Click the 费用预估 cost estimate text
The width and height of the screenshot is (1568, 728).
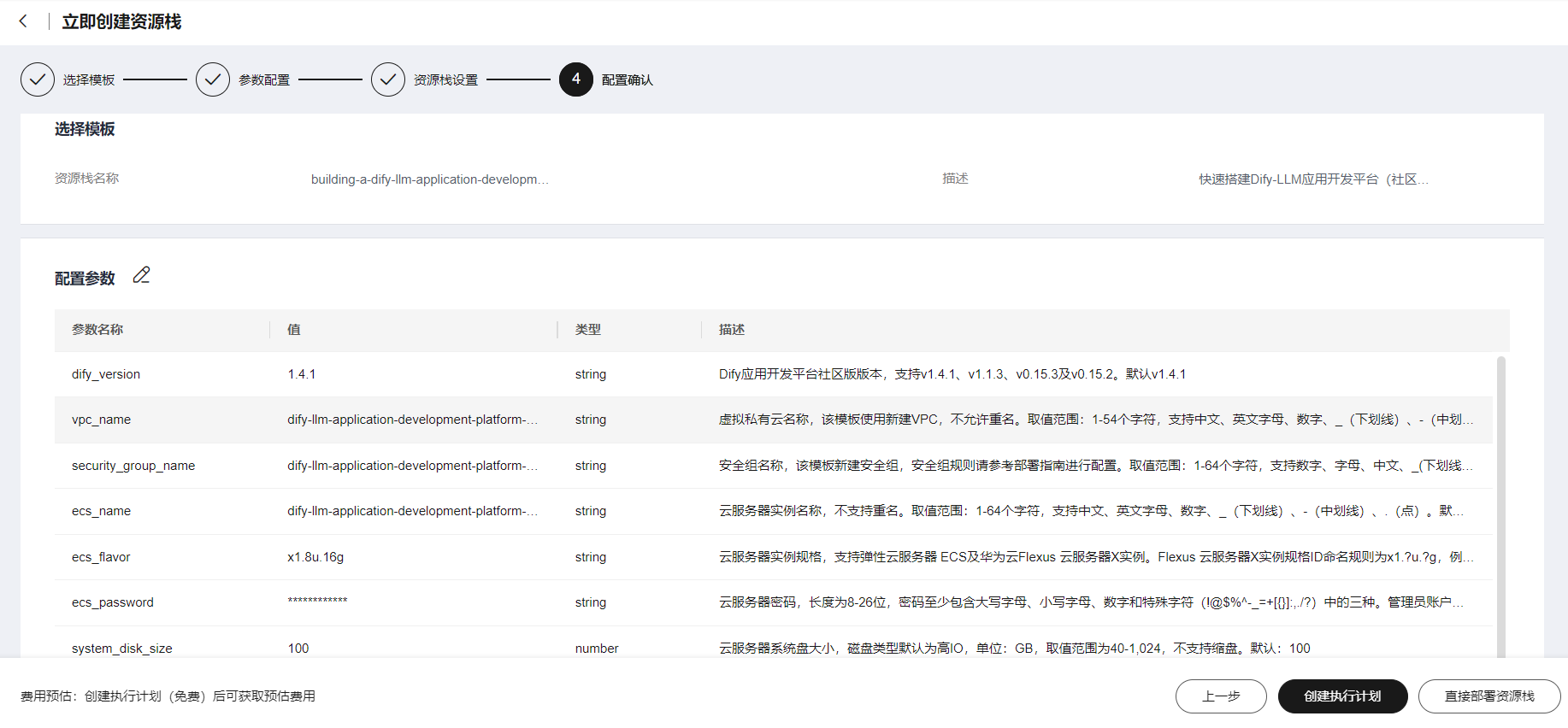pos(168,696)
